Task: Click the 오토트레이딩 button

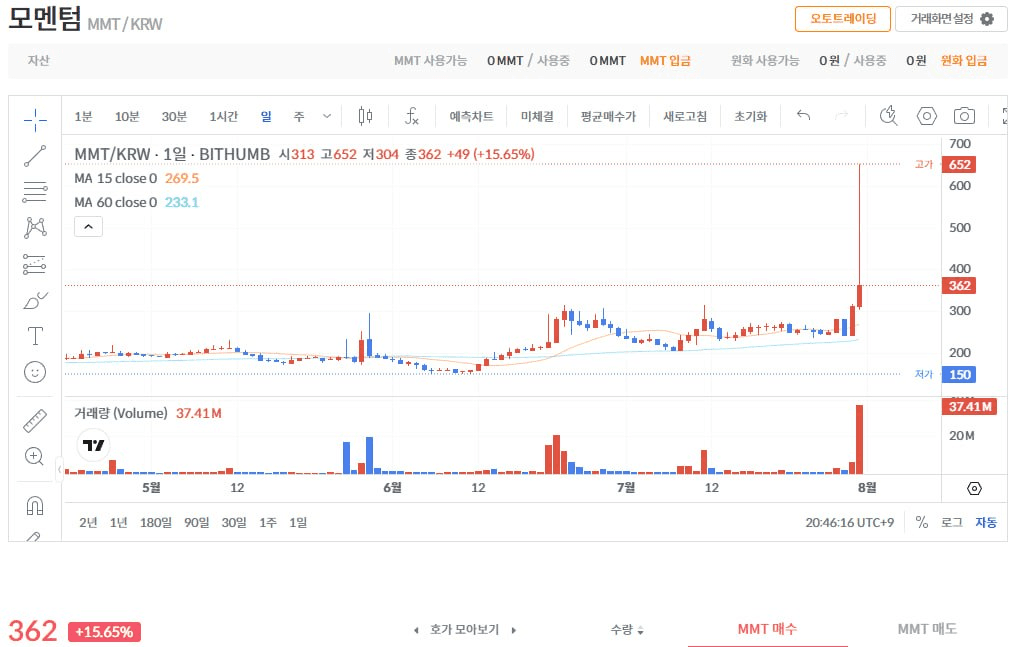Action: 843,19
